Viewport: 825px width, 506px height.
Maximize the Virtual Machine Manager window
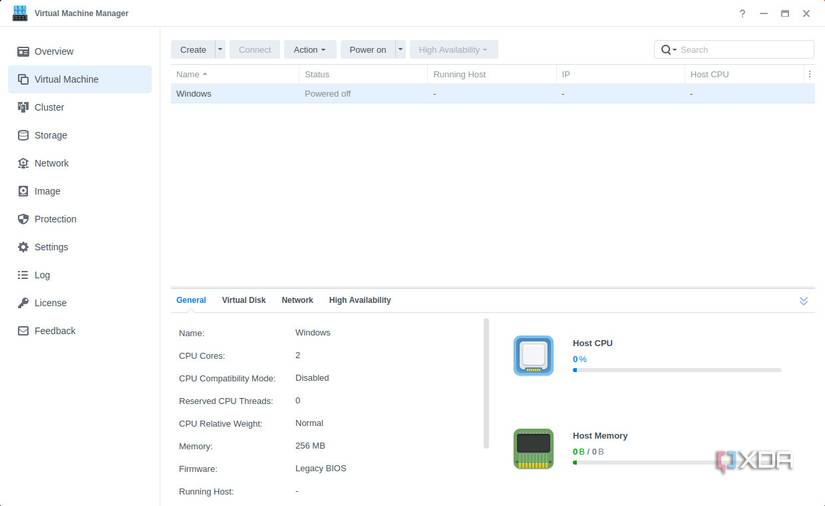(784, 14)
